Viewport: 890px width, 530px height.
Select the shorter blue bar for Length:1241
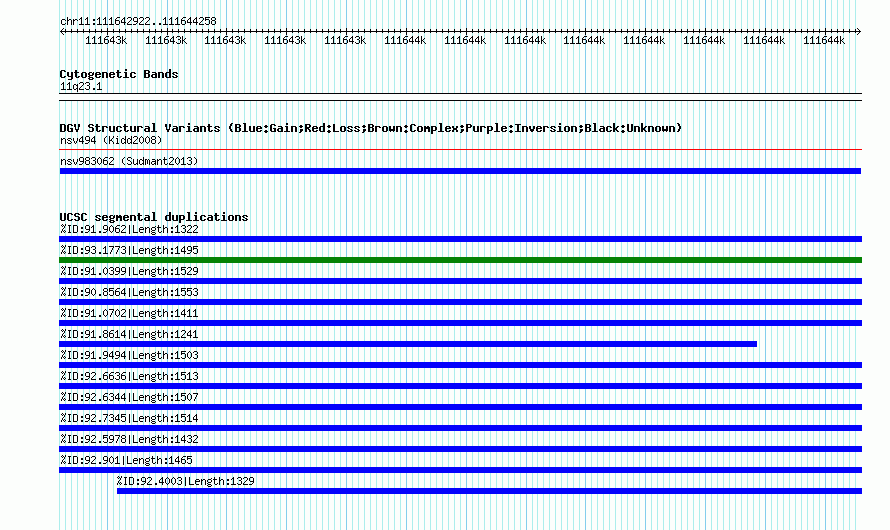point(408,344)
